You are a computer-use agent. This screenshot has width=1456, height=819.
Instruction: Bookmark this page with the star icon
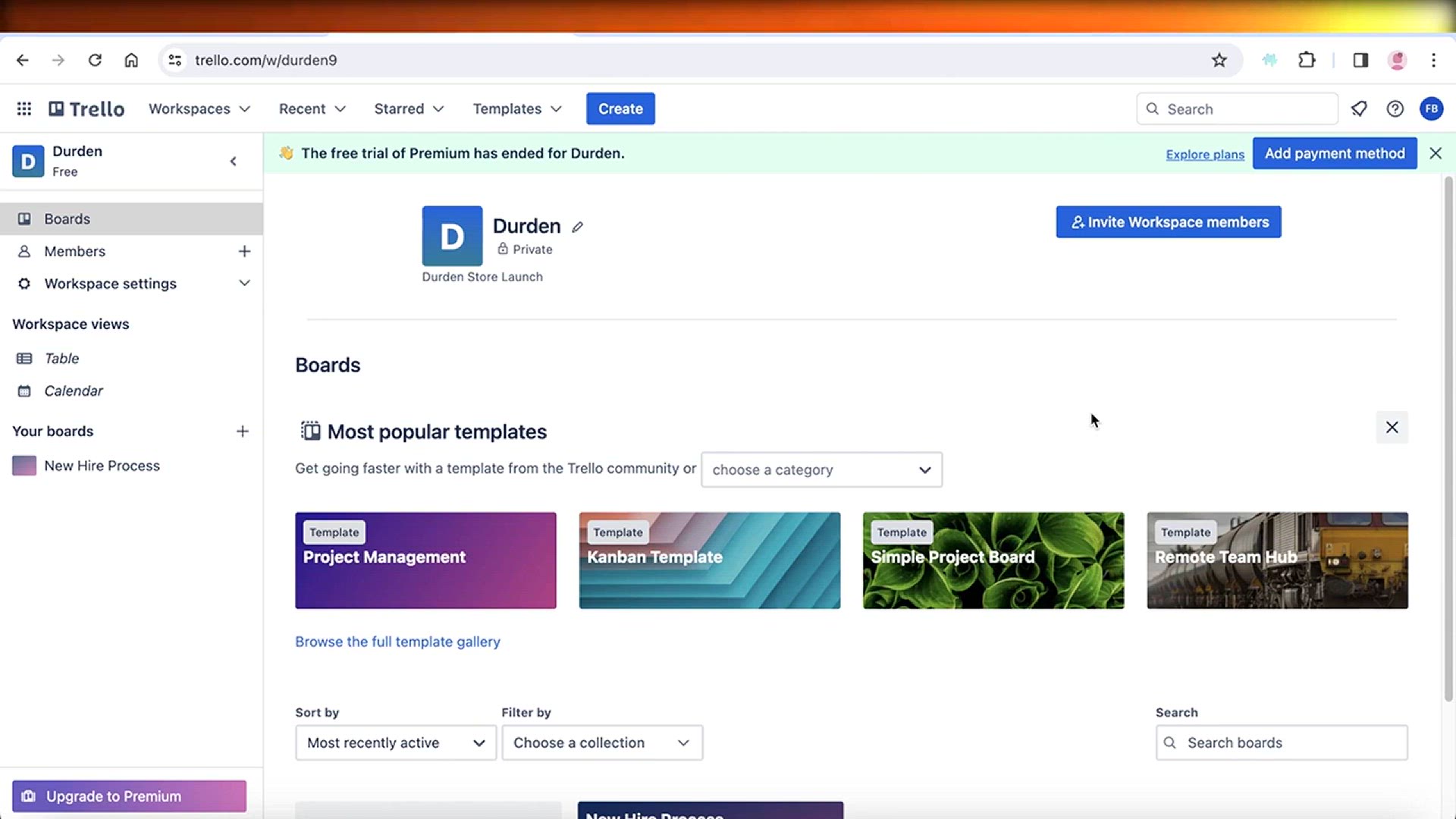[1219, 60]
